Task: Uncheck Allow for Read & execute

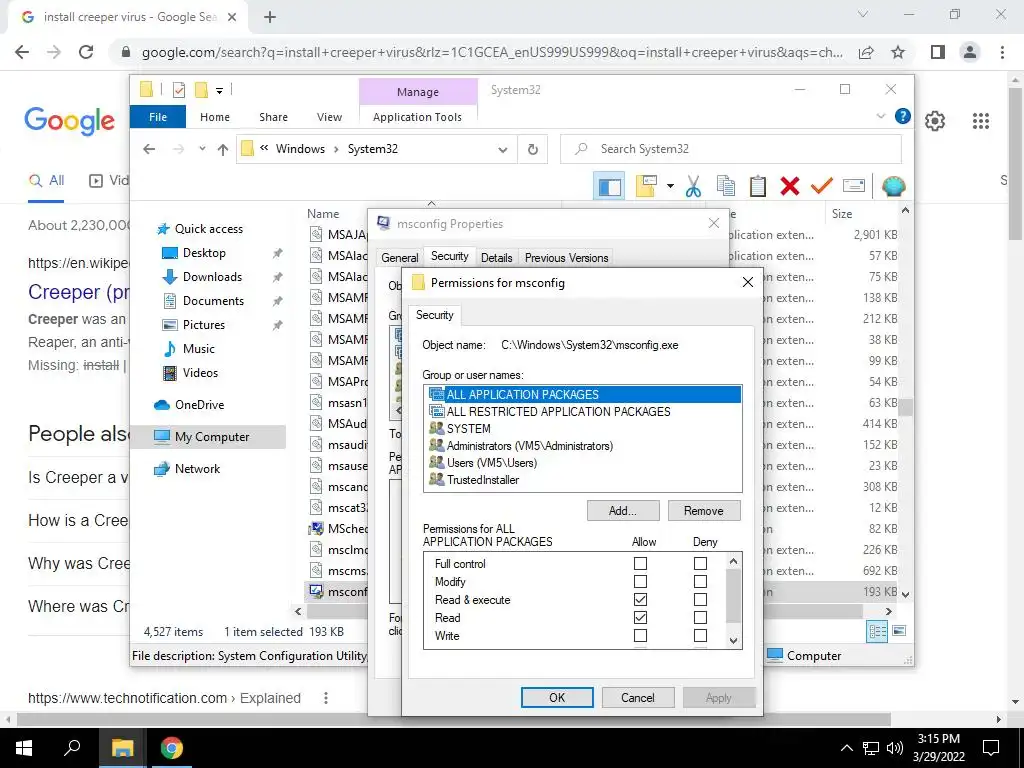Action: tap(641, 599)
